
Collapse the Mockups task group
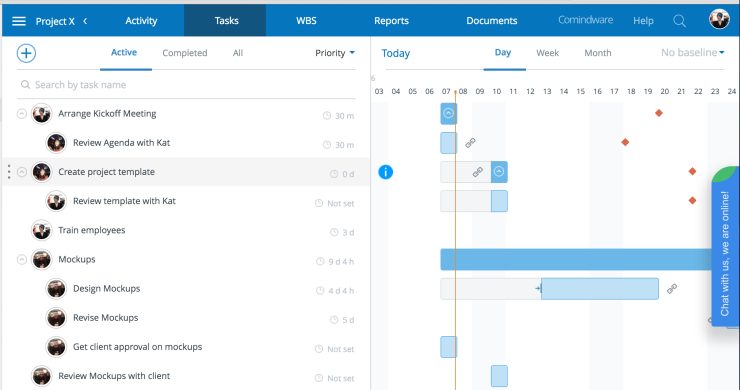pos(22,259)
